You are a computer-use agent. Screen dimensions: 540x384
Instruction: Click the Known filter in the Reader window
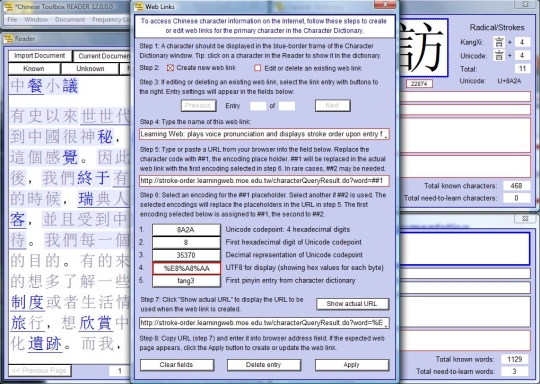point(34,69)
